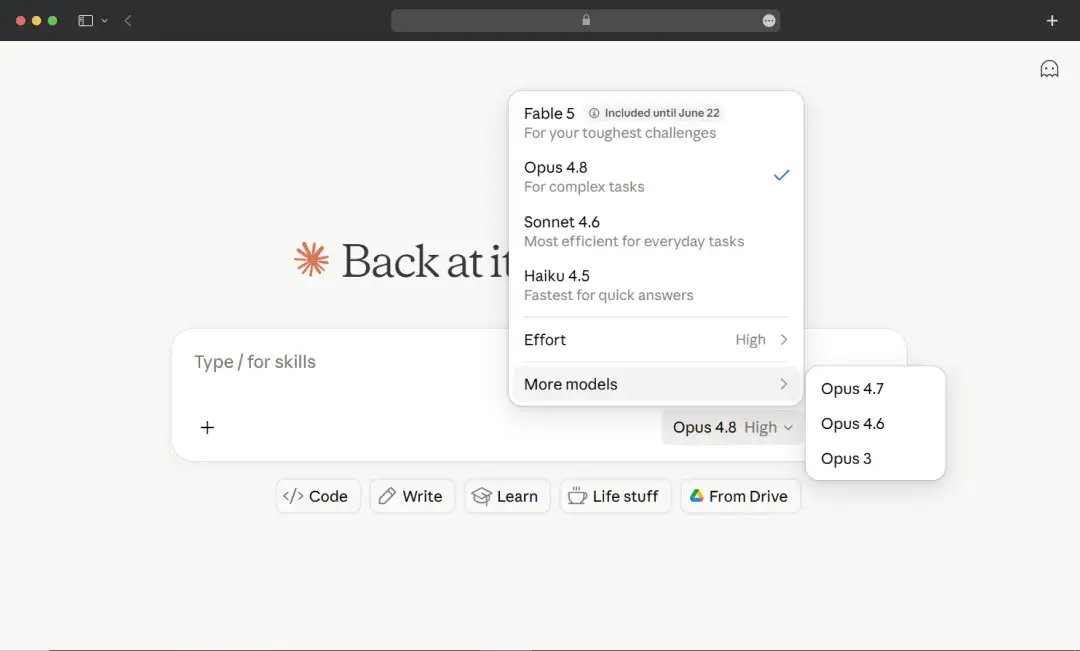Select the Sonnet 4.6 model
The image size is (1080, 651).
656,231
